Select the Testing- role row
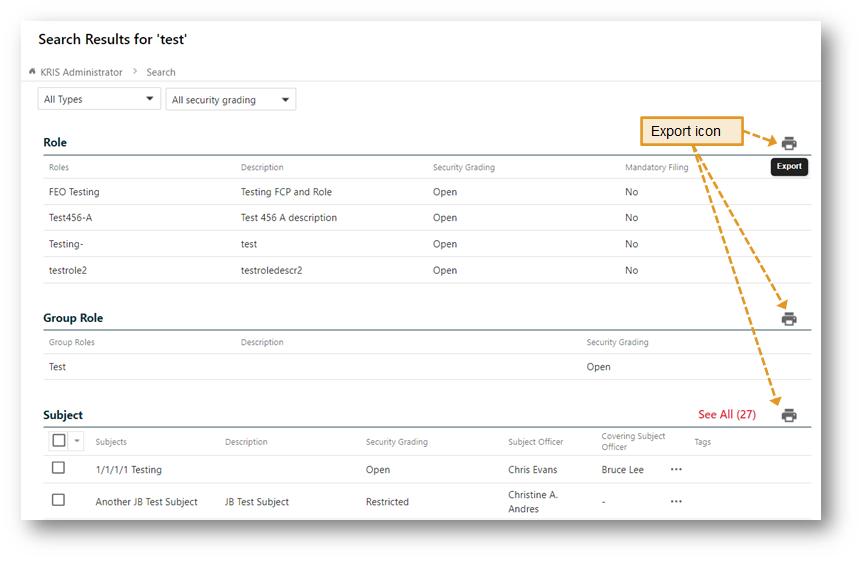 (x=427, y=244)
